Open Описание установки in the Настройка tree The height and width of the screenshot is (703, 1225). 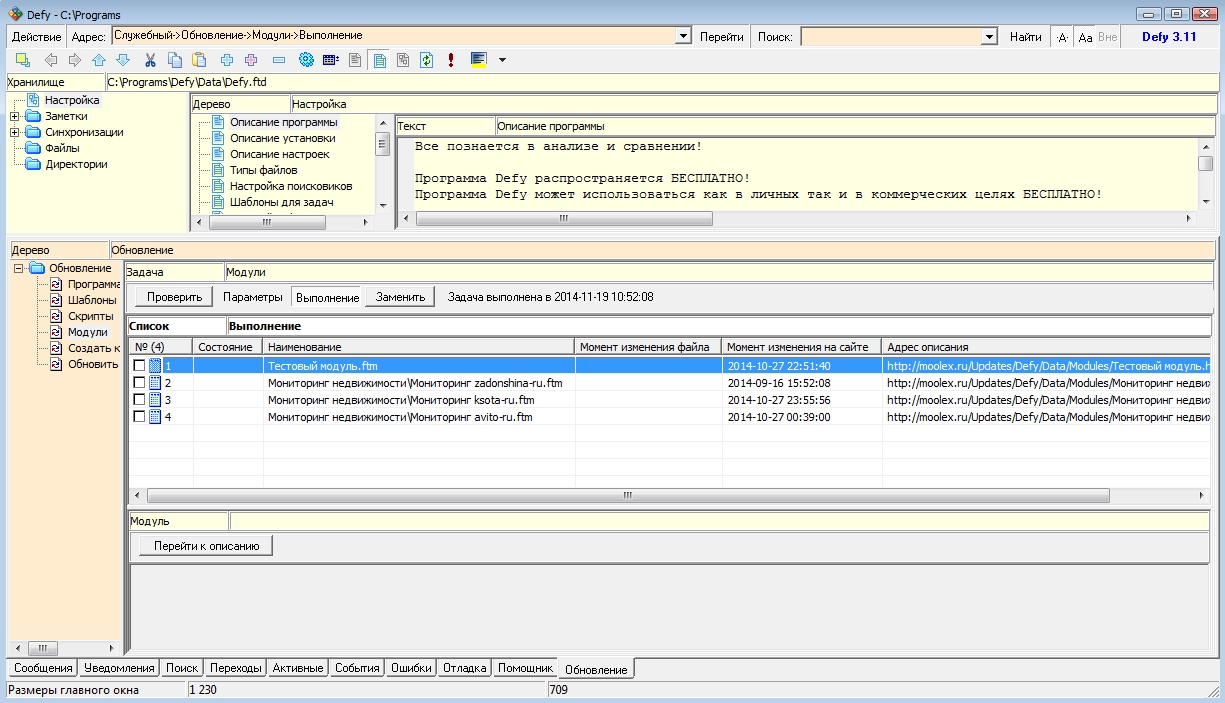click(x=282, y=138)
